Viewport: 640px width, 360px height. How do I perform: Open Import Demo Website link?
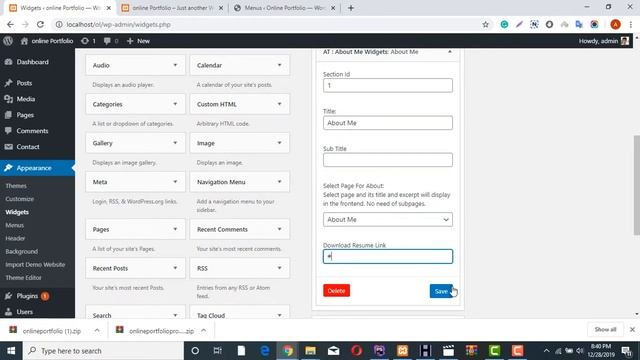[x=35, y=264]
